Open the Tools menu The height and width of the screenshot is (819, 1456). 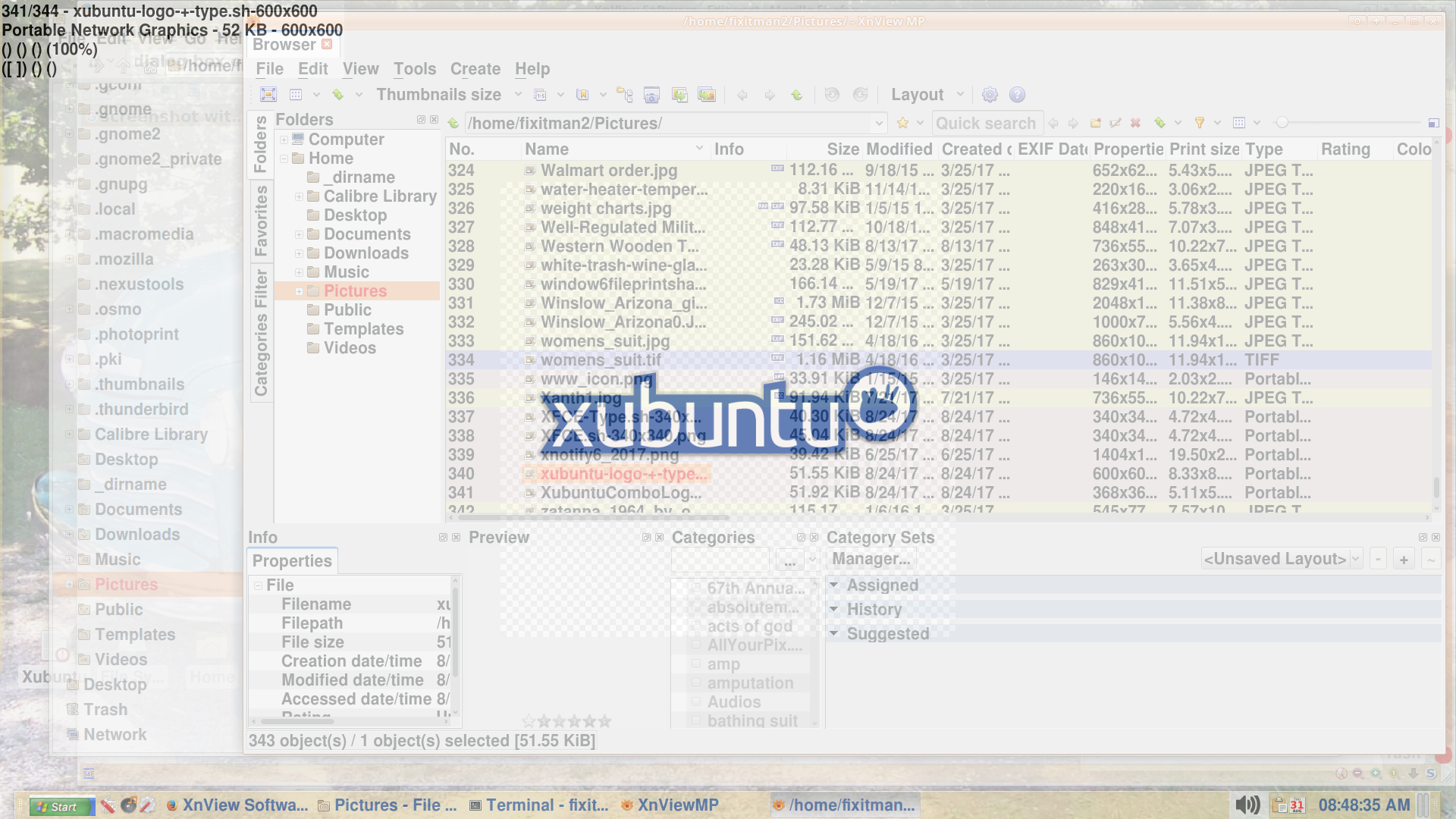414,69
